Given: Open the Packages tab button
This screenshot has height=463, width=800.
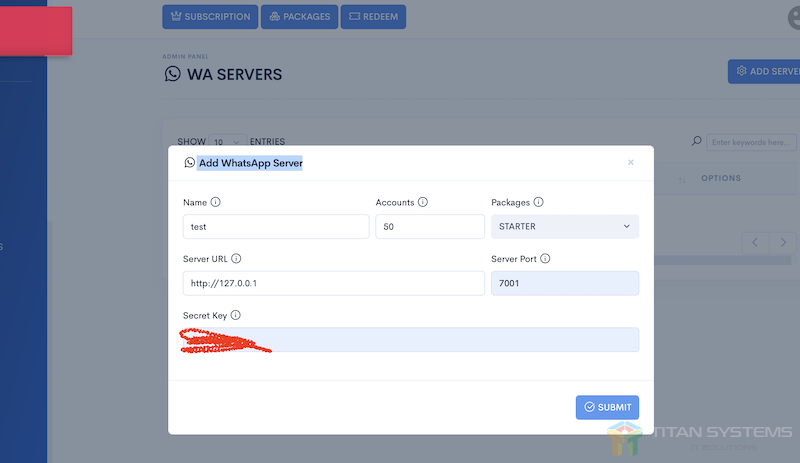Looking at the screenshot, I should [x=301, y=16].
